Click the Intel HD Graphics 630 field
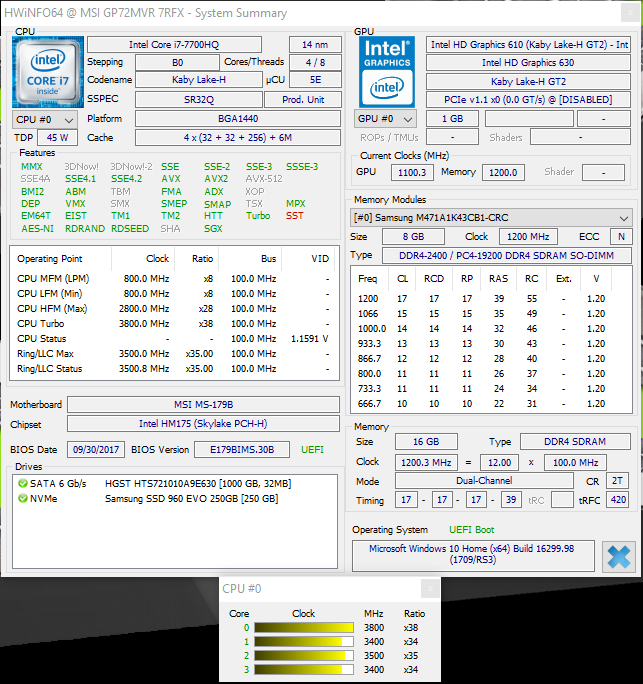 click(x=528, y=63)
